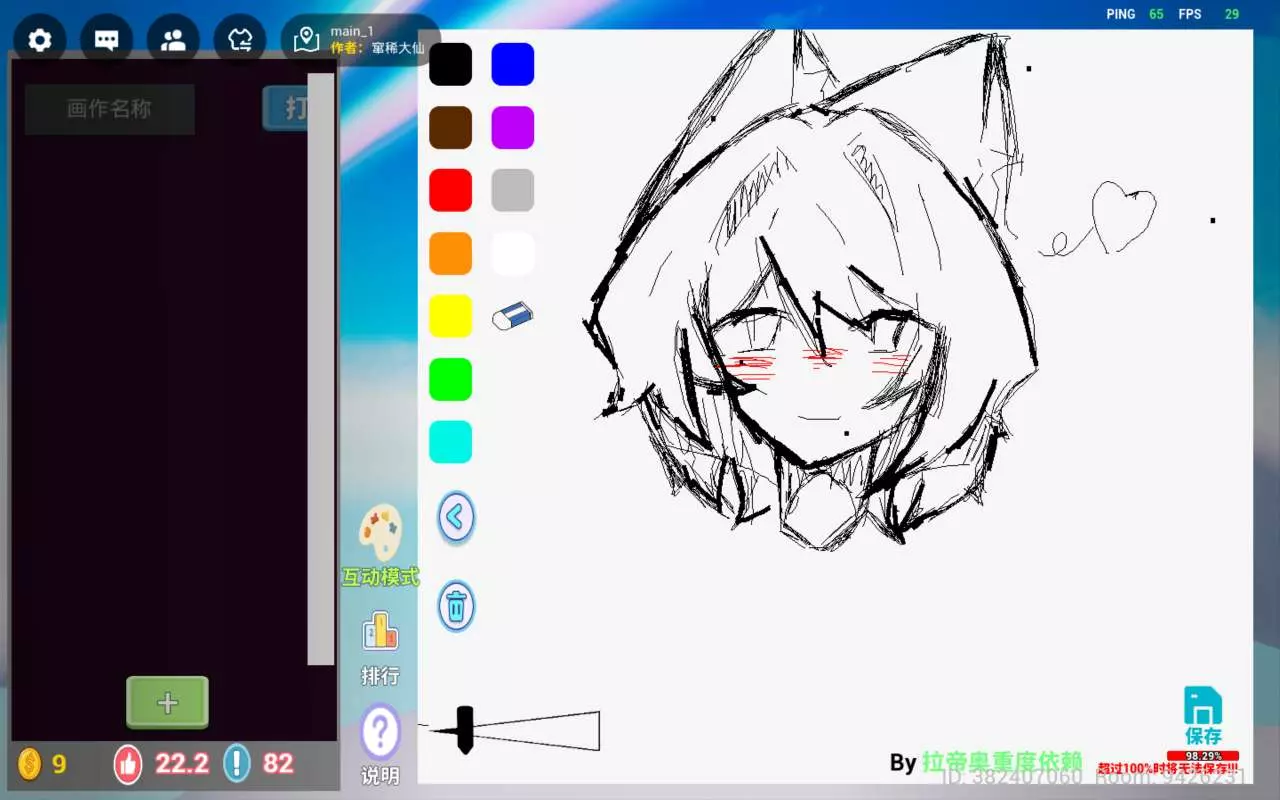This screenshot has height=800, width=1280.
Task: Click the blue button beside painting name
Action: click(x=285, y=108)
